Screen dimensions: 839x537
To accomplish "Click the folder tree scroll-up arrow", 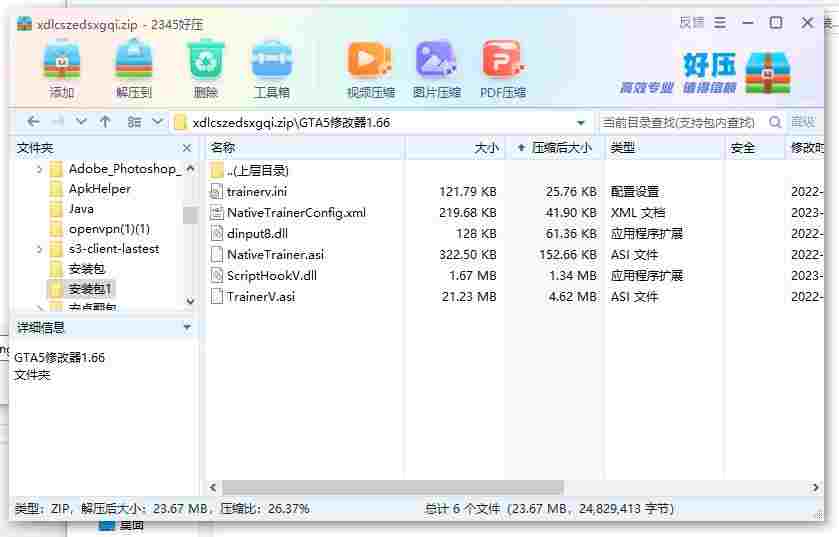I will coord(190,168).
